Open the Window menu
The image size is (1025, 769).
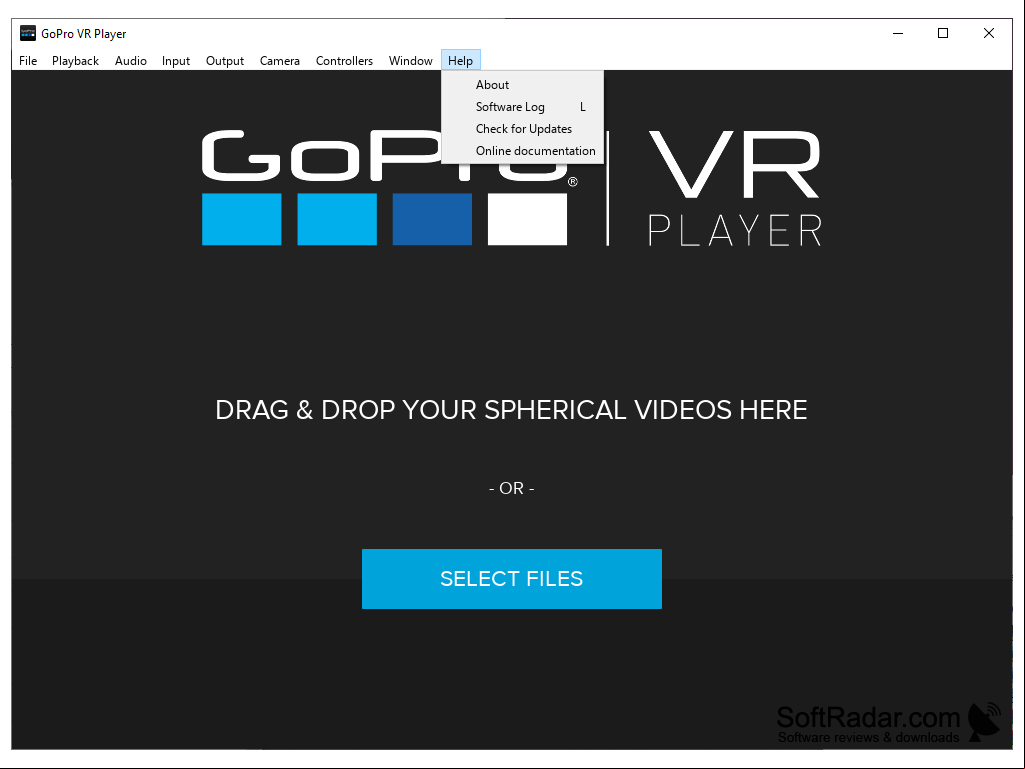coord(411,61)
